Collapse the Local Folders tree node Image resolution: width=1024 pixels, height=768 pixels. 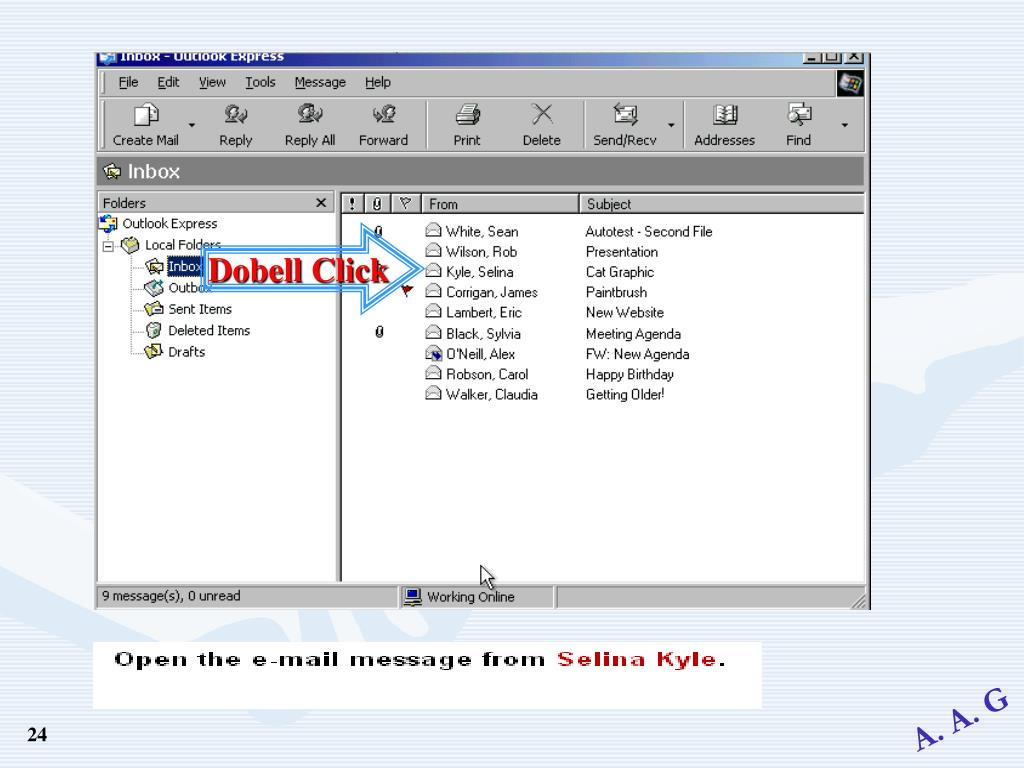[x=108, y=246]
